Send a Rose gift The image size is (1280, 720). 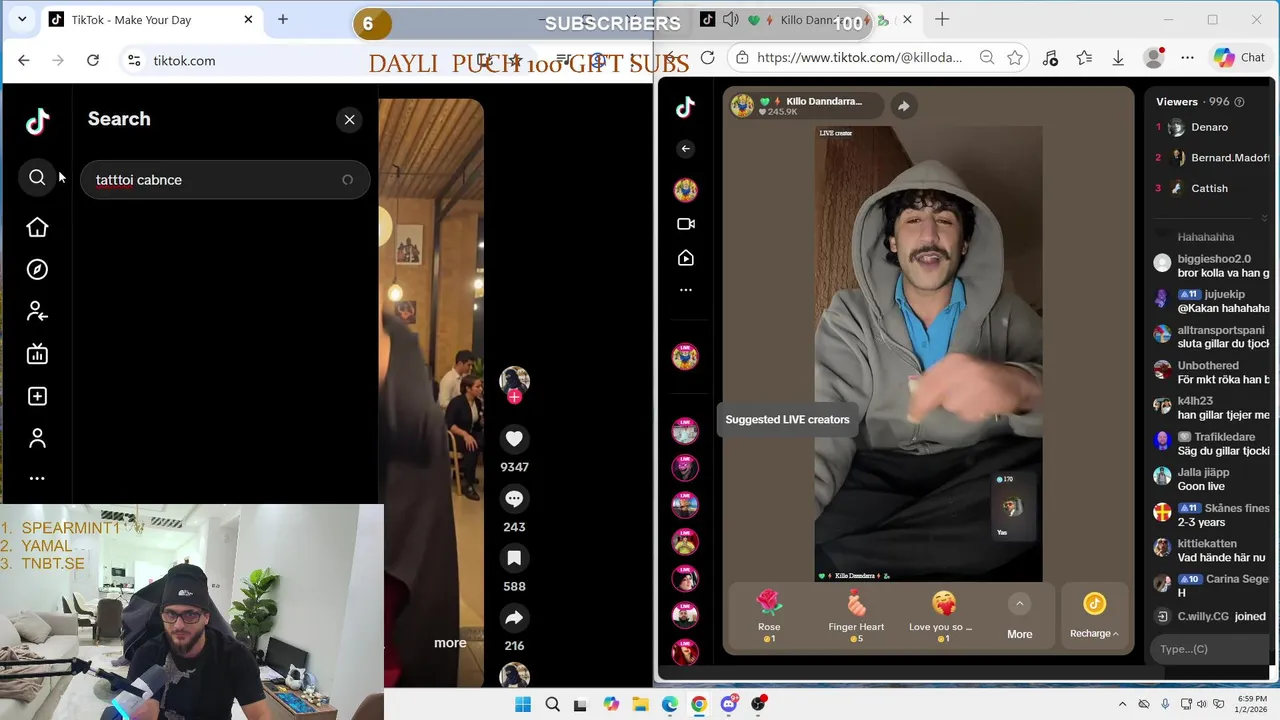[x=769, y=616]
